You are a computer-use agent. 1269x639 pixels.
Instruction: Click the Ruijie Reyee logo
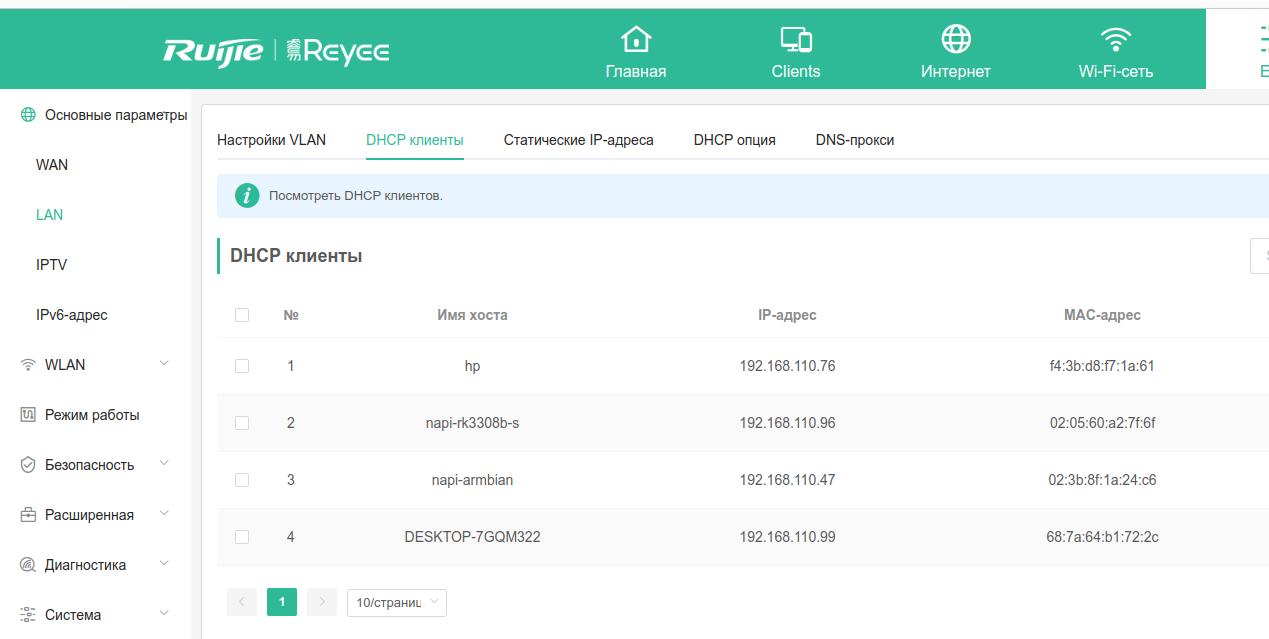point(276,50)
